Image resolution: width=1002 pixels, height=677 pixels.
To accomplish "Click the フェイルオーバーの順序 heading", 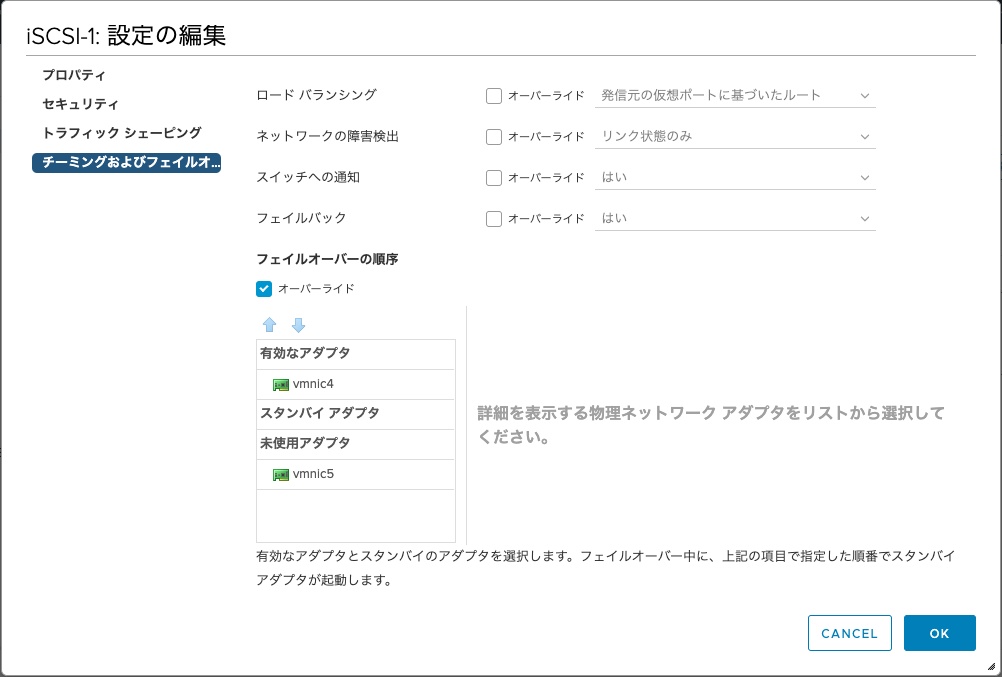I will click(x=327, y=259).
